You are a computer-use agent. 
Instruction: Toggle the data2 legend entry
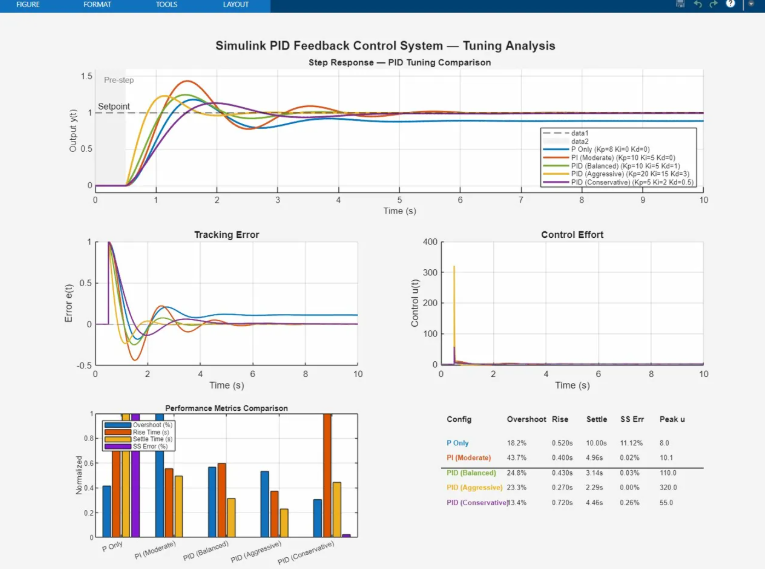[566, 141]
